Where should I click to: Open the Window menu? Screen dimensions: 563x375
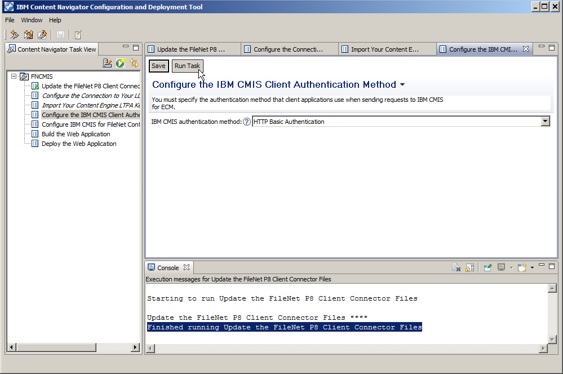click(x=32, y=20)
